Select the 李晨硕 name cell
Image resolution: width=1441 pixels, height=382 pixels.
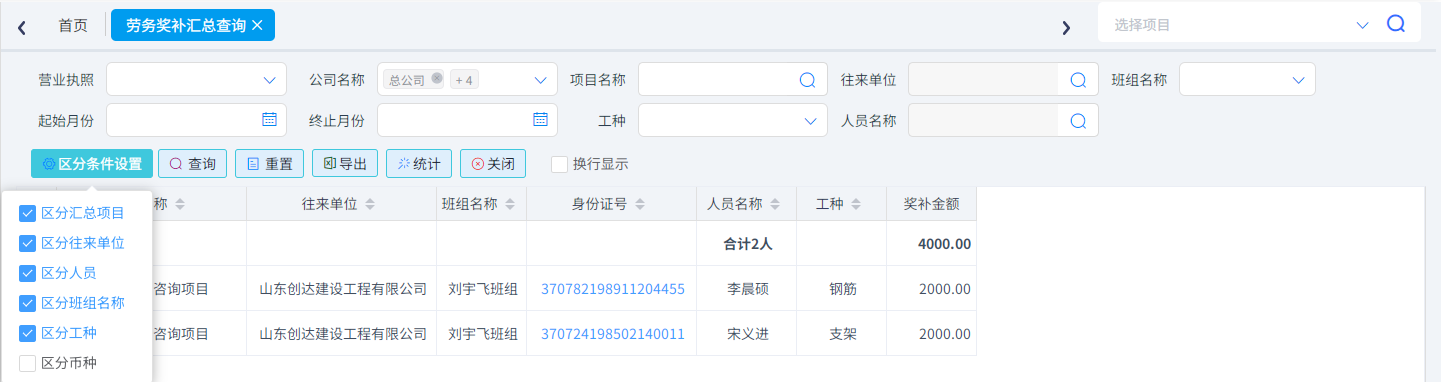tap(748, 289)
